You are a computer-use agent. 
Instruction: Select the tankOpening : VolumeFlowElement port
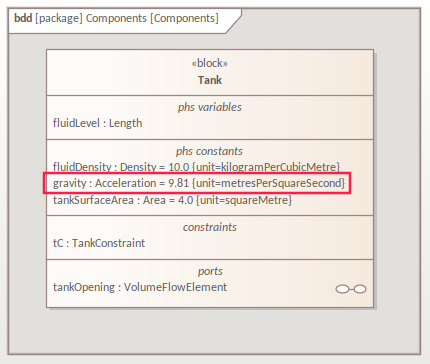[140, 287]
